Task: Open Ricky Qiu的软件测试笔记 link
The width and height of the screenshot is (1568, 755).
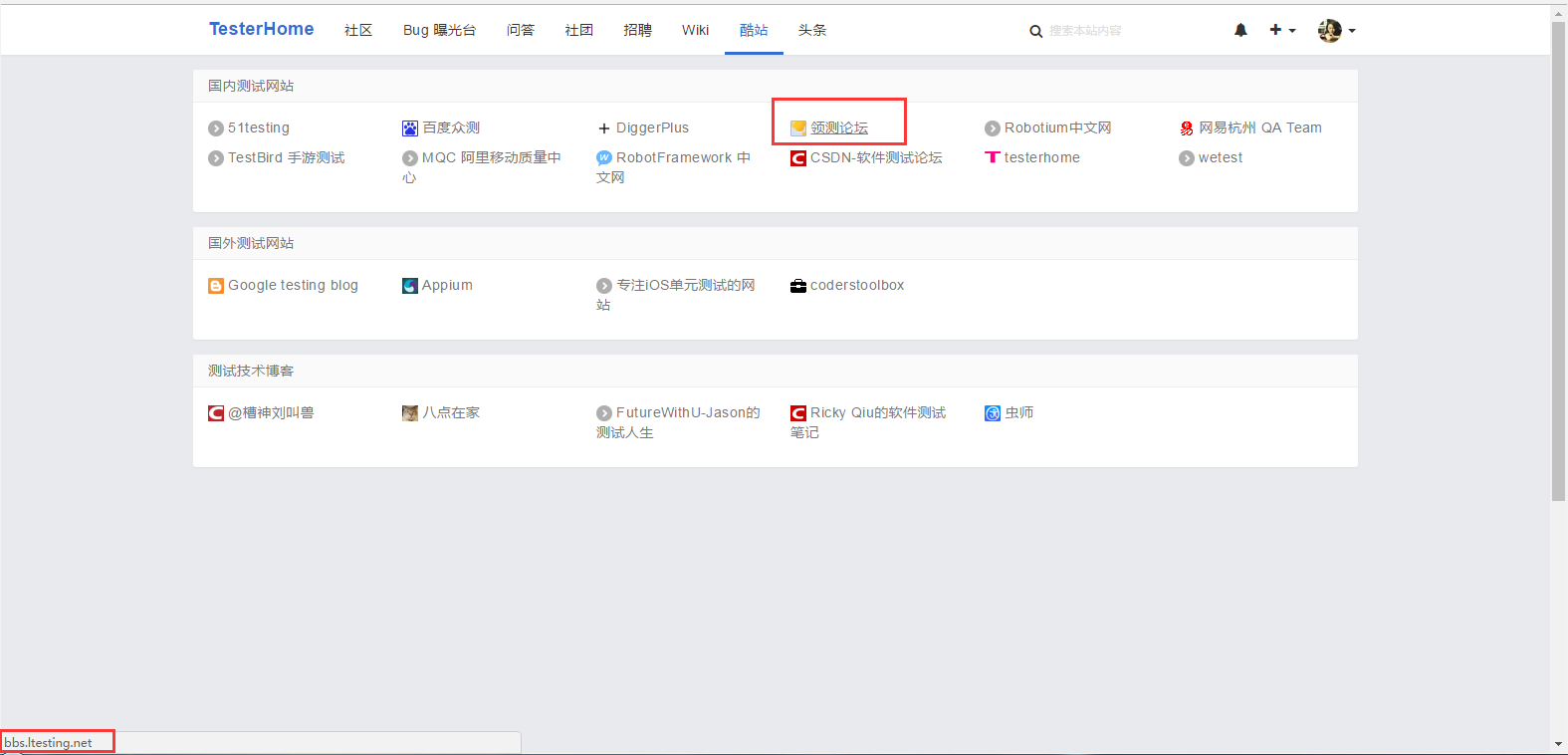Action: [868, 422]
